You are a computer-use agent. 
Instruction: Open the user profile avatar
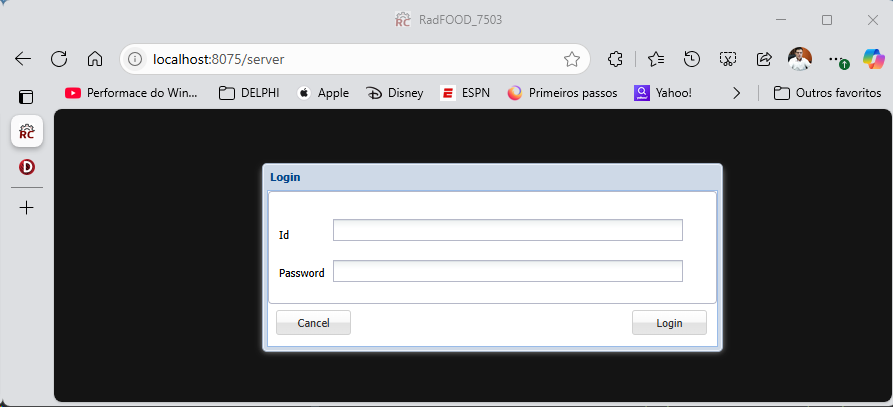[x=799, y=59]
